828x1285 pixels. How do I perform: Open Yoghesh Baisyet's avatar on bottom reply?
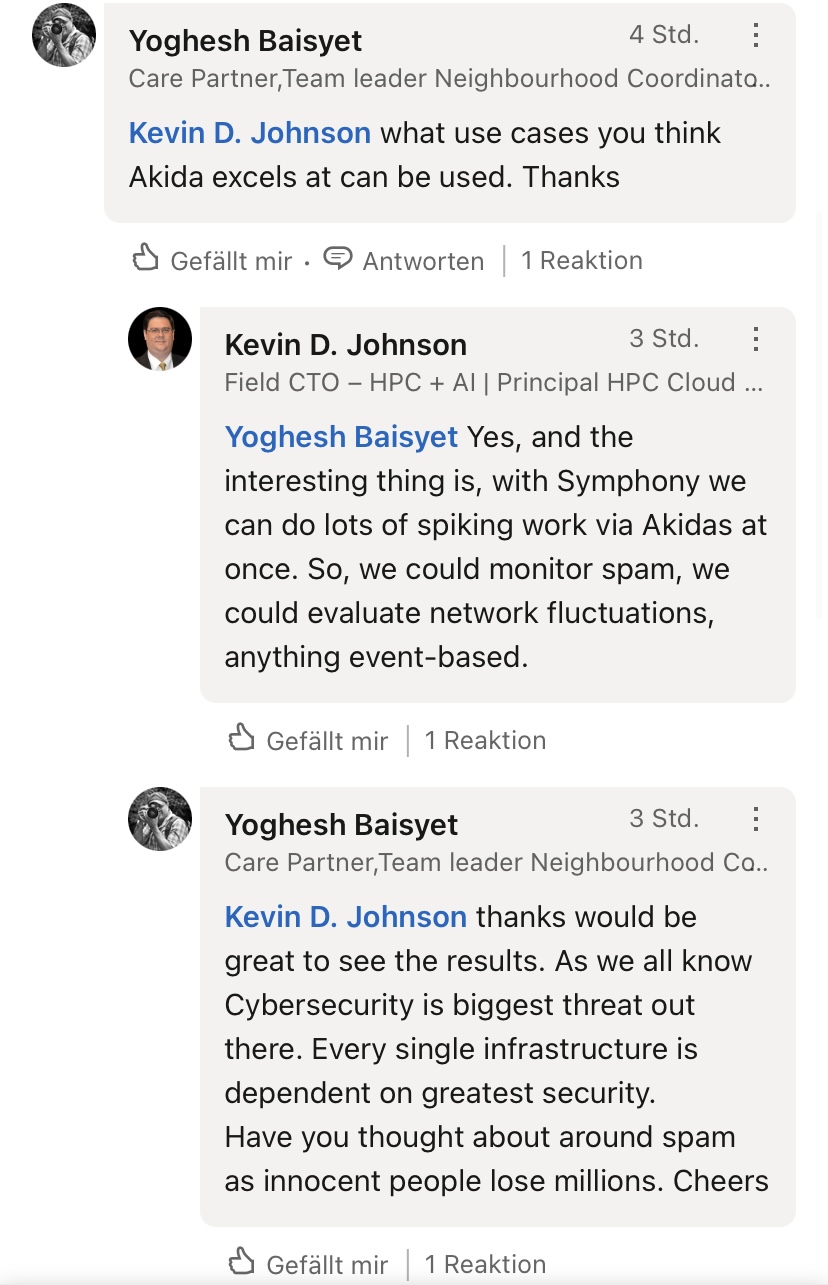(x=160, y=819)
